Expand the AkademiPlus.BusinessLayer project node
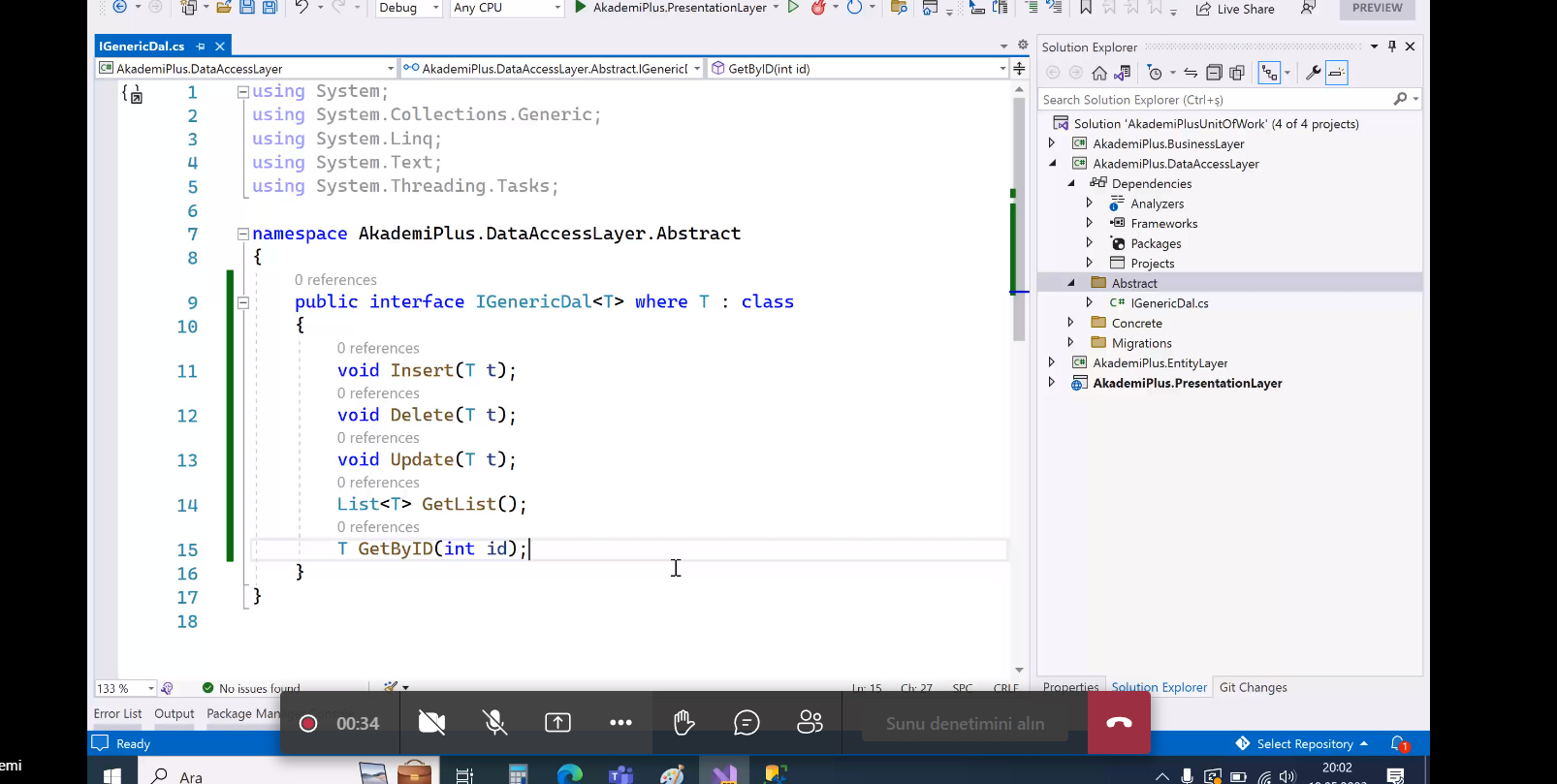This screenshot has width=1557, height=784. tap(1052, 143)
